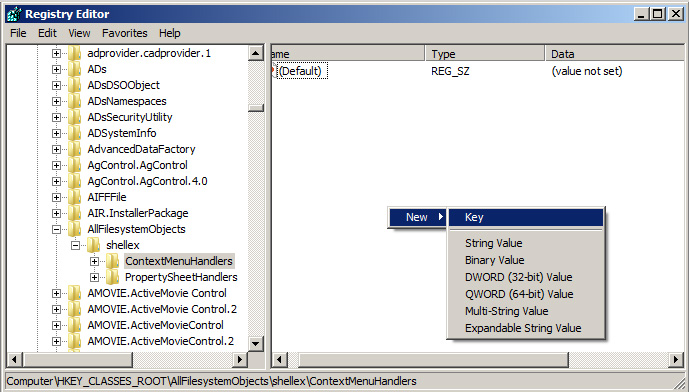Select the ADsNamespaces key label

(x=127, y=101)
